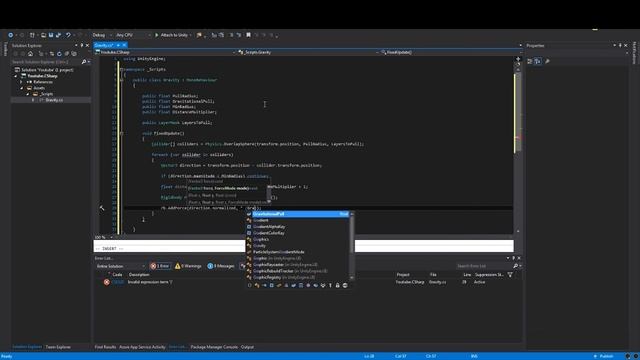
Task: Click the Refresh icon in Solution Explorer
Action: (59, 53)
